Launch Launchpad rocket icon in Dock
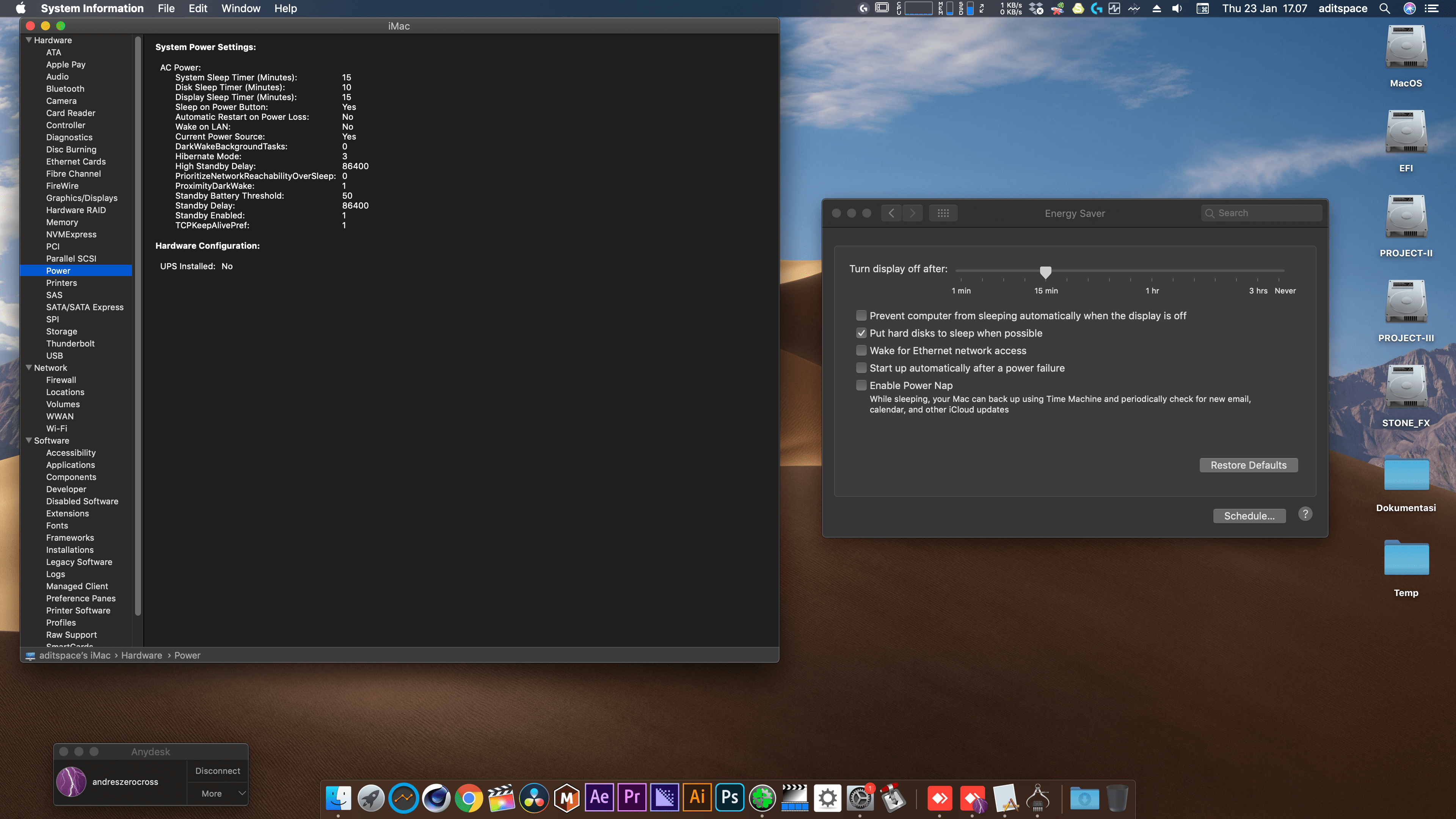 (371, 798)
